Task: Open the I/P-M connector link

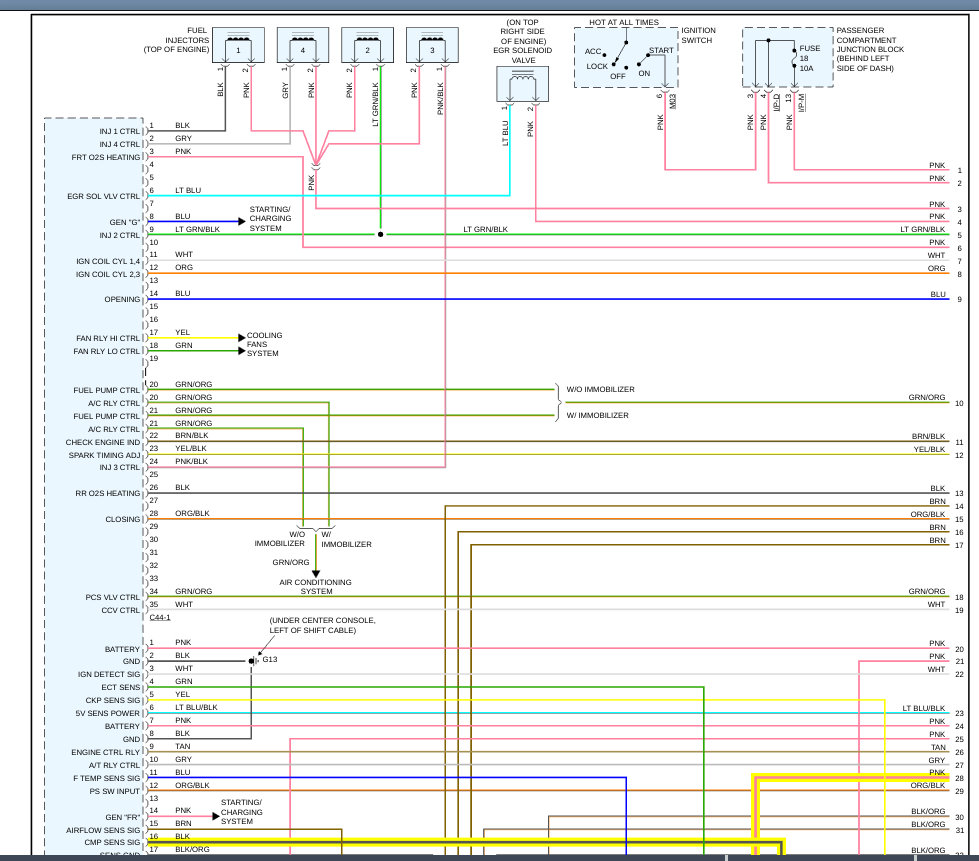Action: pyautogui.click(x=802, y=102)
